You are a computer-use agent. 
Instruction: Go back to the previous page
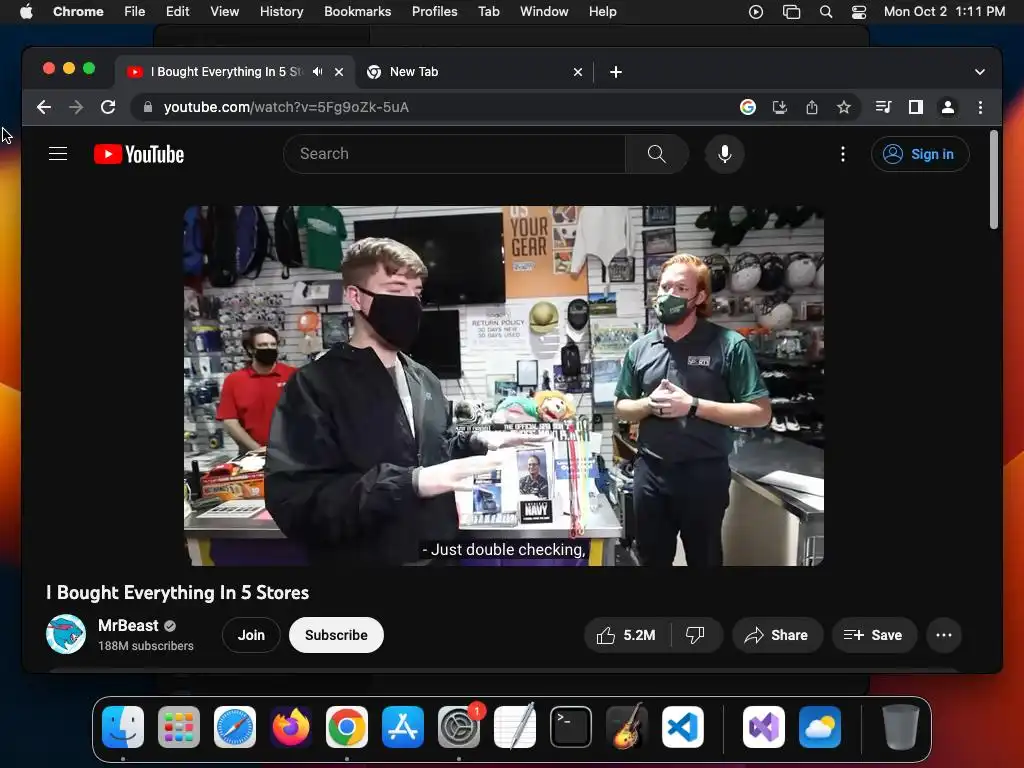click(44, 107)
